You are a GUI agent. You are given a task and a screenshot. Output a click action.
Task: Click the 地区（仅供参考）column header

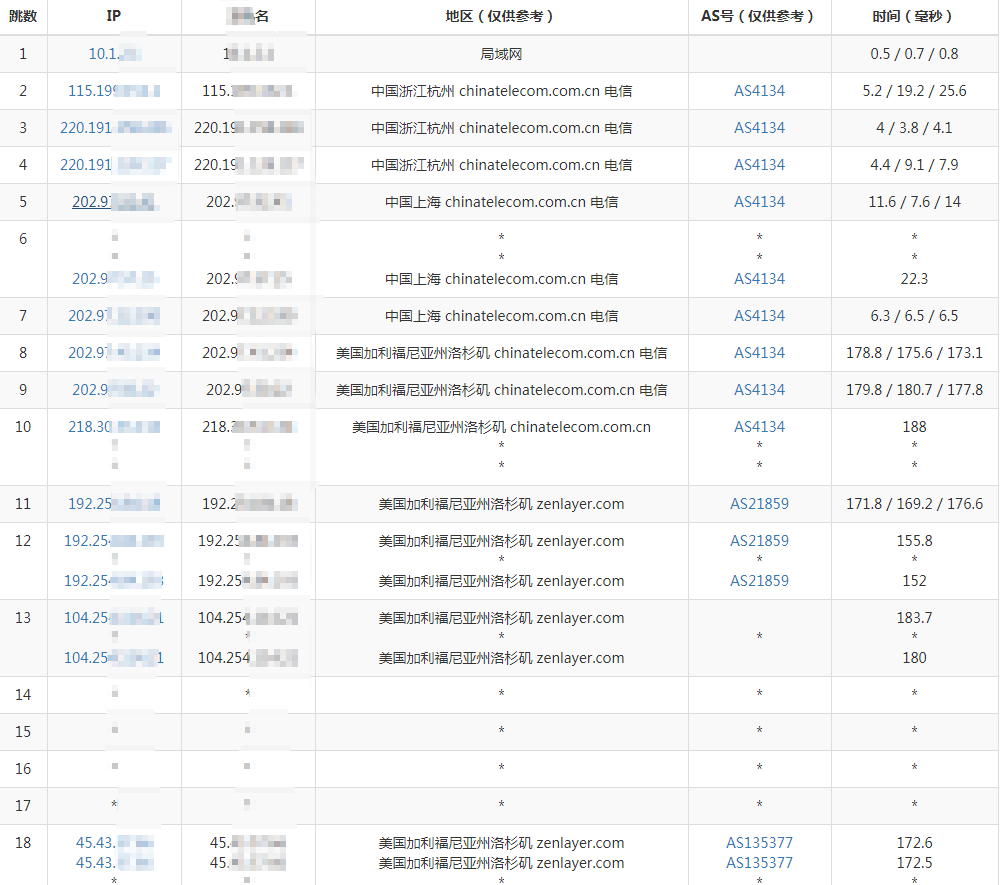(x=501, y=16)
